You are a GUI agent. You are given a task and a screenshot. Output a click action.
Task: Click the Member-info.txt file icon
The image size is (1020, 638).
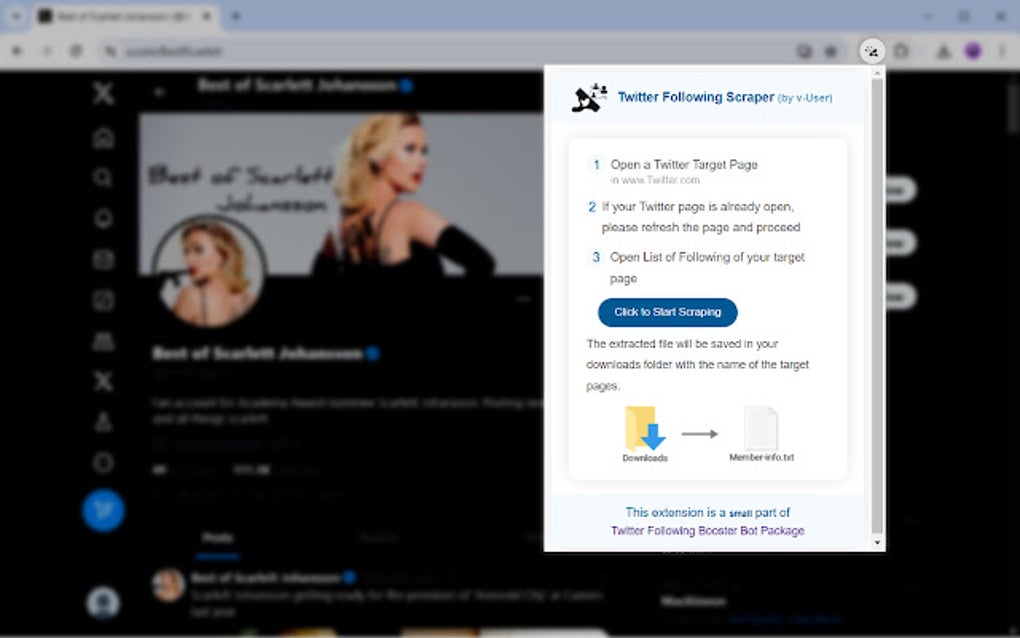(x=760, y=428)
